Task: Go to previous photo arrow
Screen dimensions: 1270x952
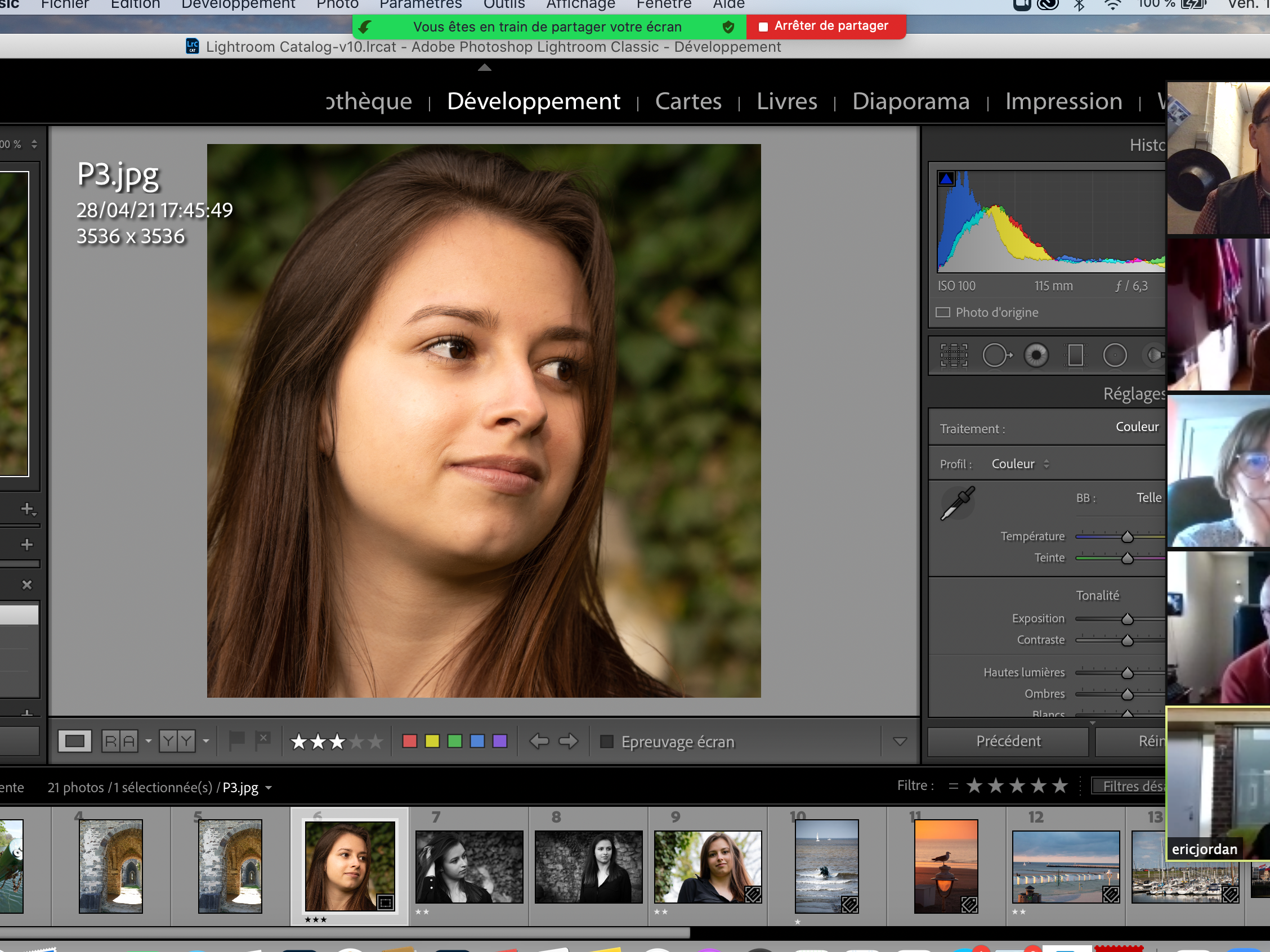Action: pyautogui.click(x=539, y=742)
